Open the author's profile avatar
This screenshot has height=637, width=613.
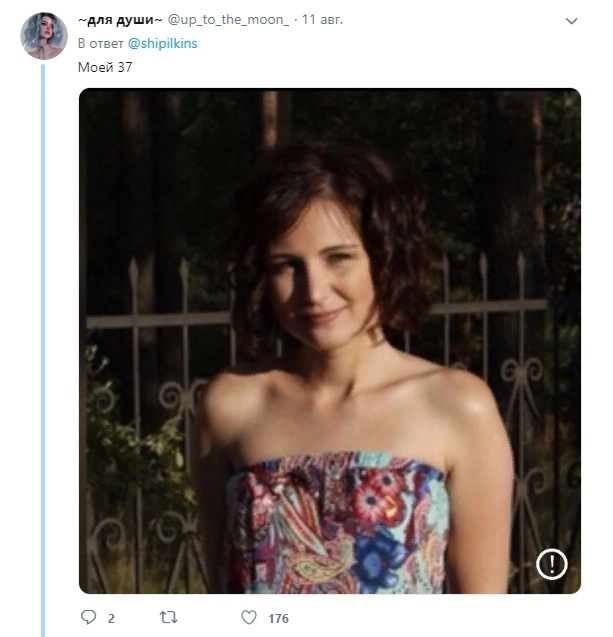44,37
